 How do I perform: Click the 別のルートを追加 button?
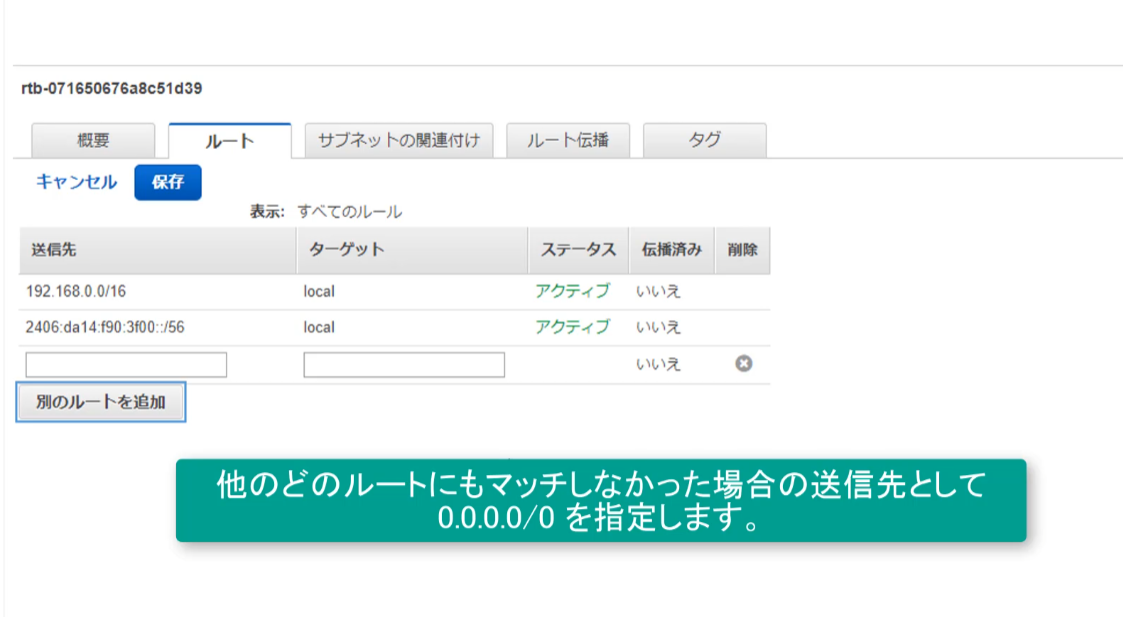pyautogui.click(x=101, y=402)
